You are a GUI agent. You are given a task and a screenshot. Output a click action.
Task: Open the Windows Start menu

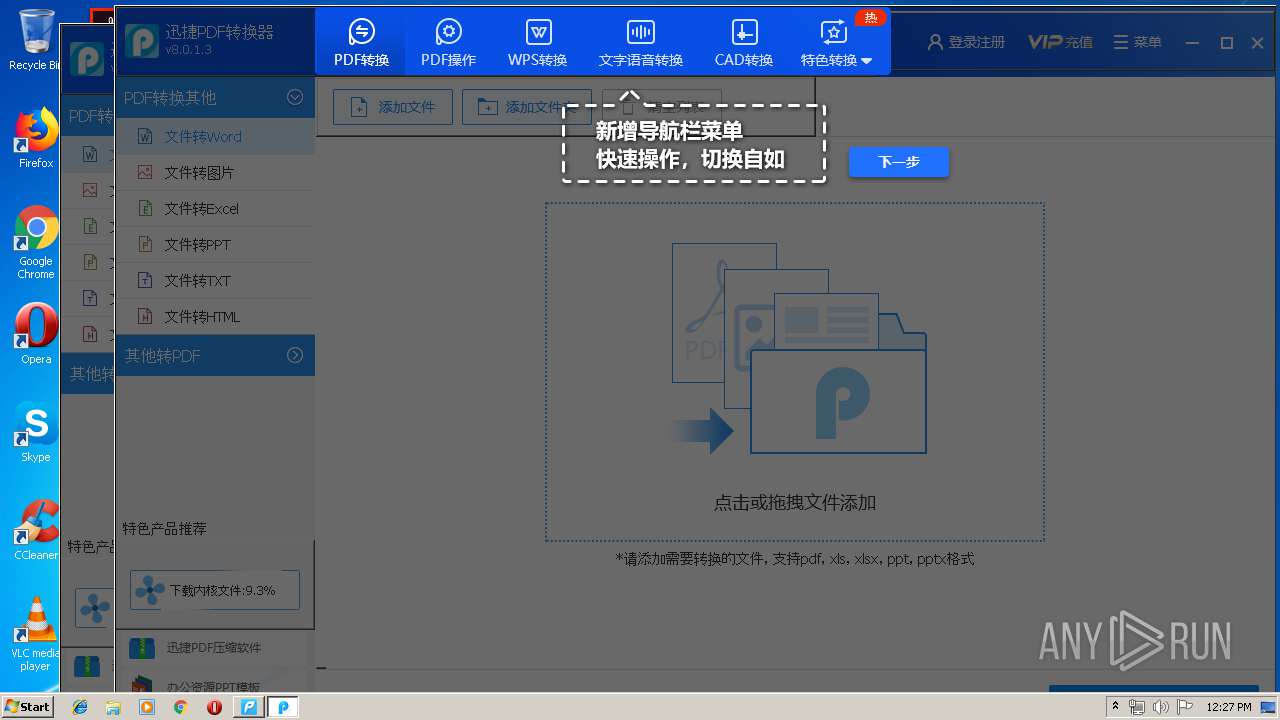[x=27, y=706]
